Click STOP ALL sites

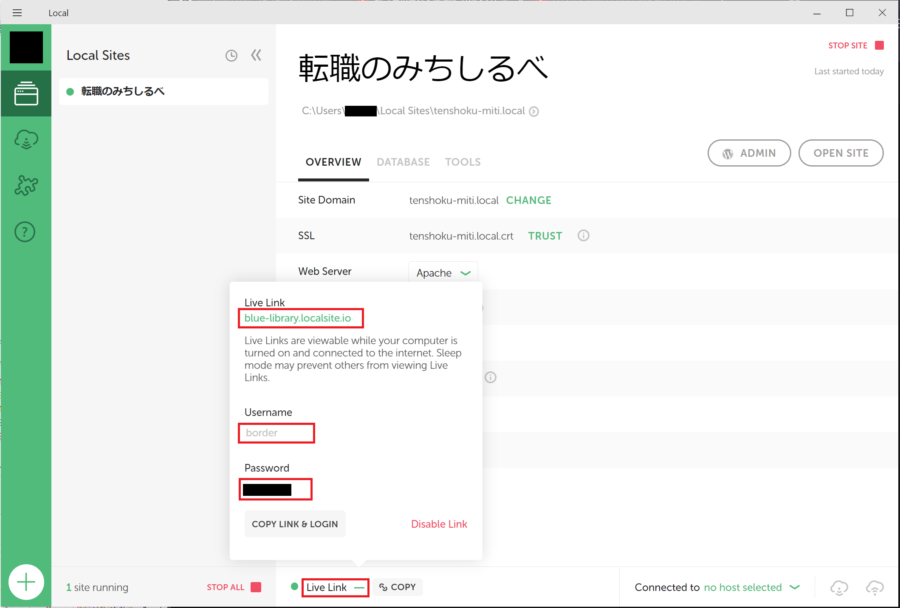(x=234, y=587)
